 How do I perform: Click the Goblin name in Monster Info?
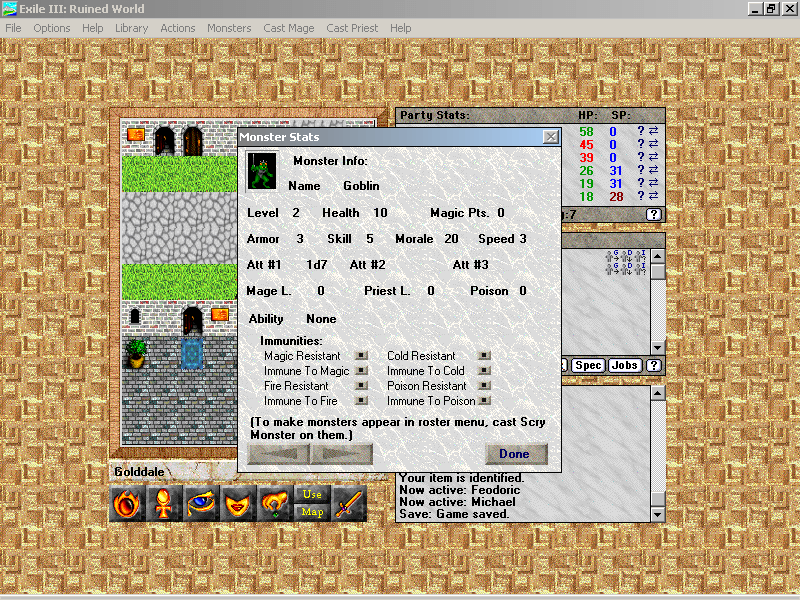[361, 186]
